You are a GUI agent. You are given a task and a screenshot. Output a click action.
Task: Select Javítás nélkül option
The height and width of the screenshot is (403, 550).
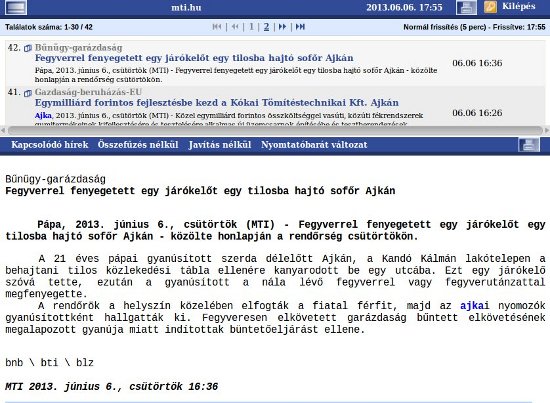tap(220, 145)
